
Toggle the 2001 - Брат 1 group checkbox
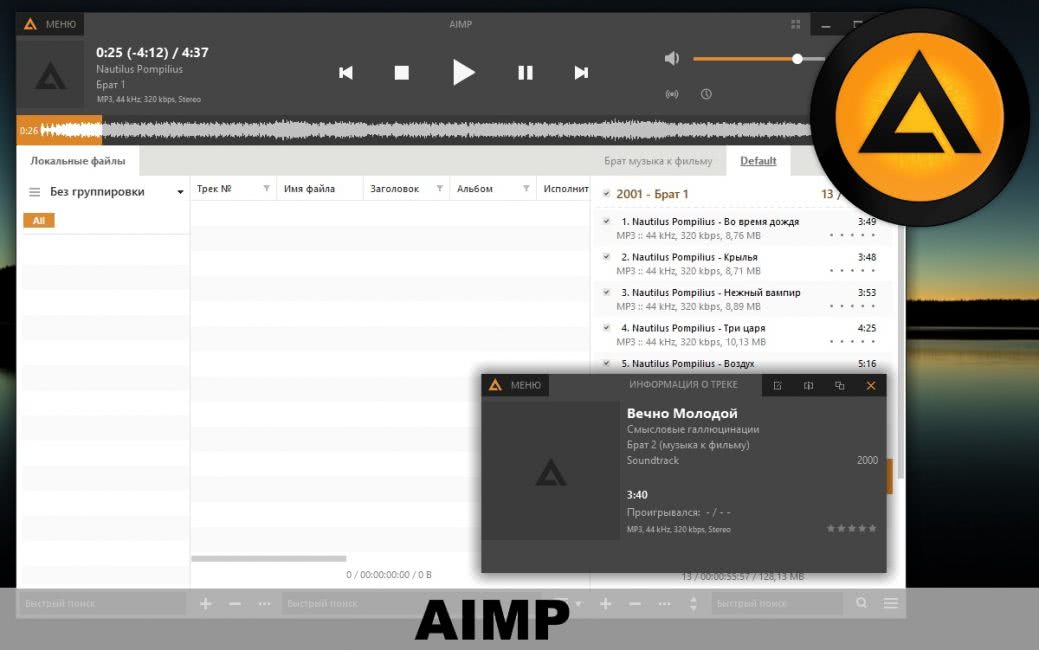pyautogui.click(x=606, y=194)
